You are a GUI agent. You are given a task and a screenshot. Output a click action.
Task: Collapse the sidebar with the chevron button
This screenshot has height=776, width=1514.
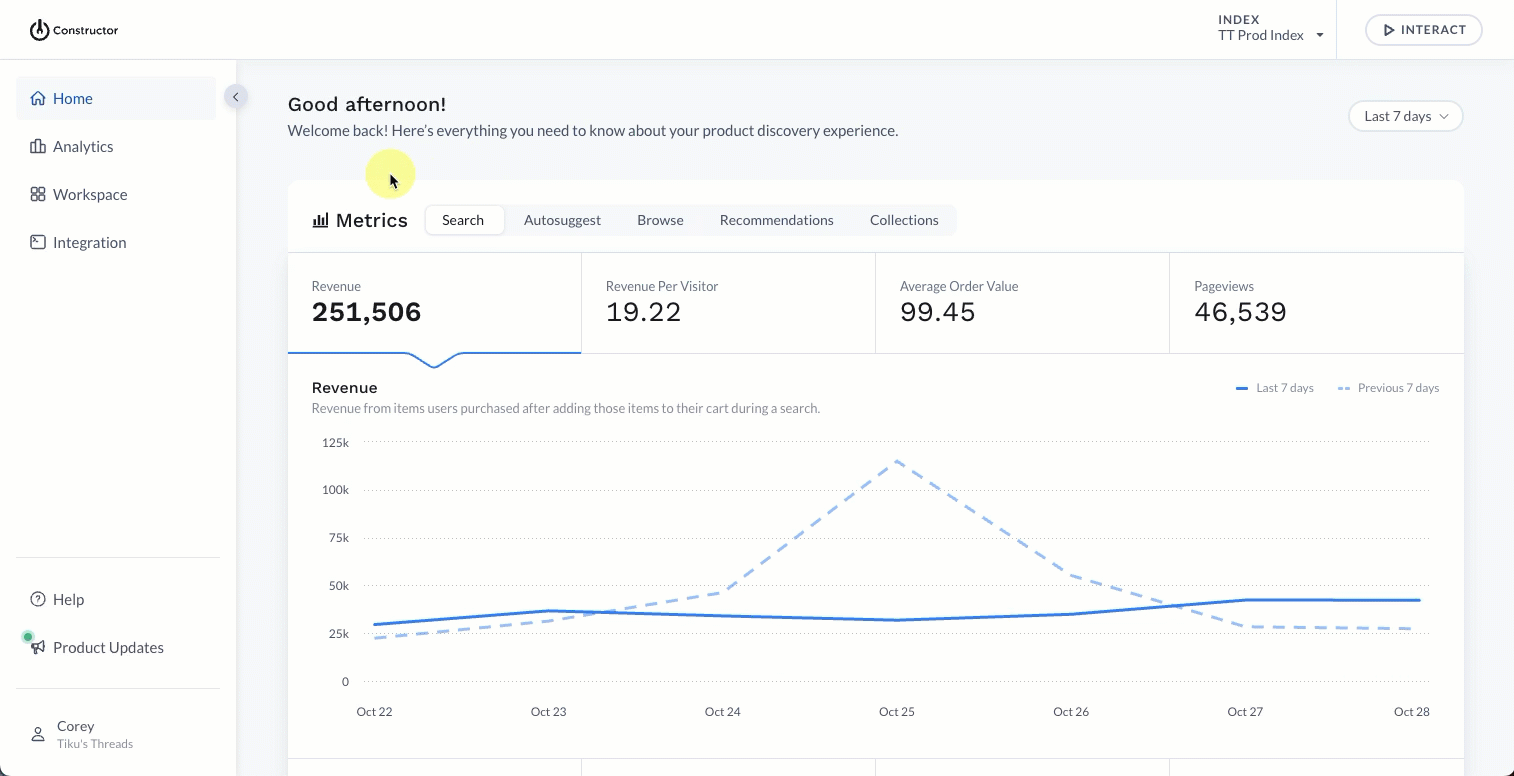point(235,97)
